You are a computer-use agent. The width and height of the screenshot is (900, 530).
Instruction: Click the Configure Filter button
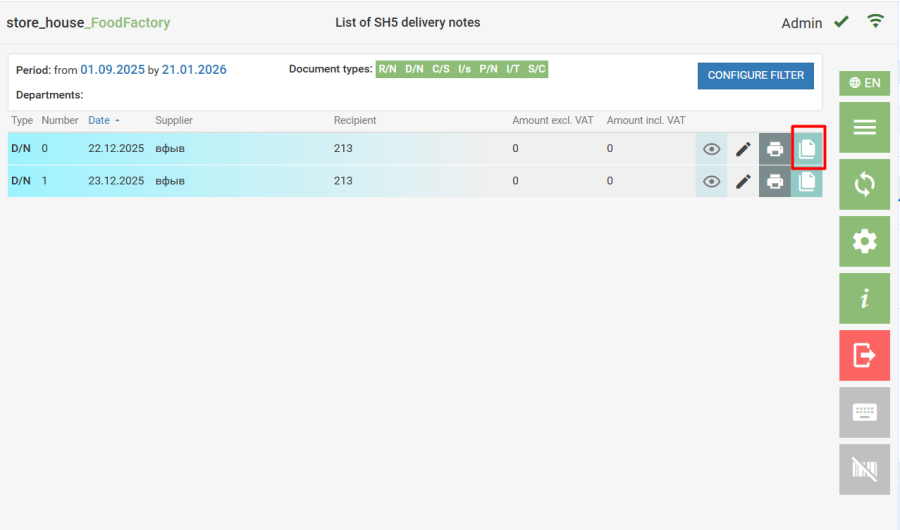click(756, 75)
